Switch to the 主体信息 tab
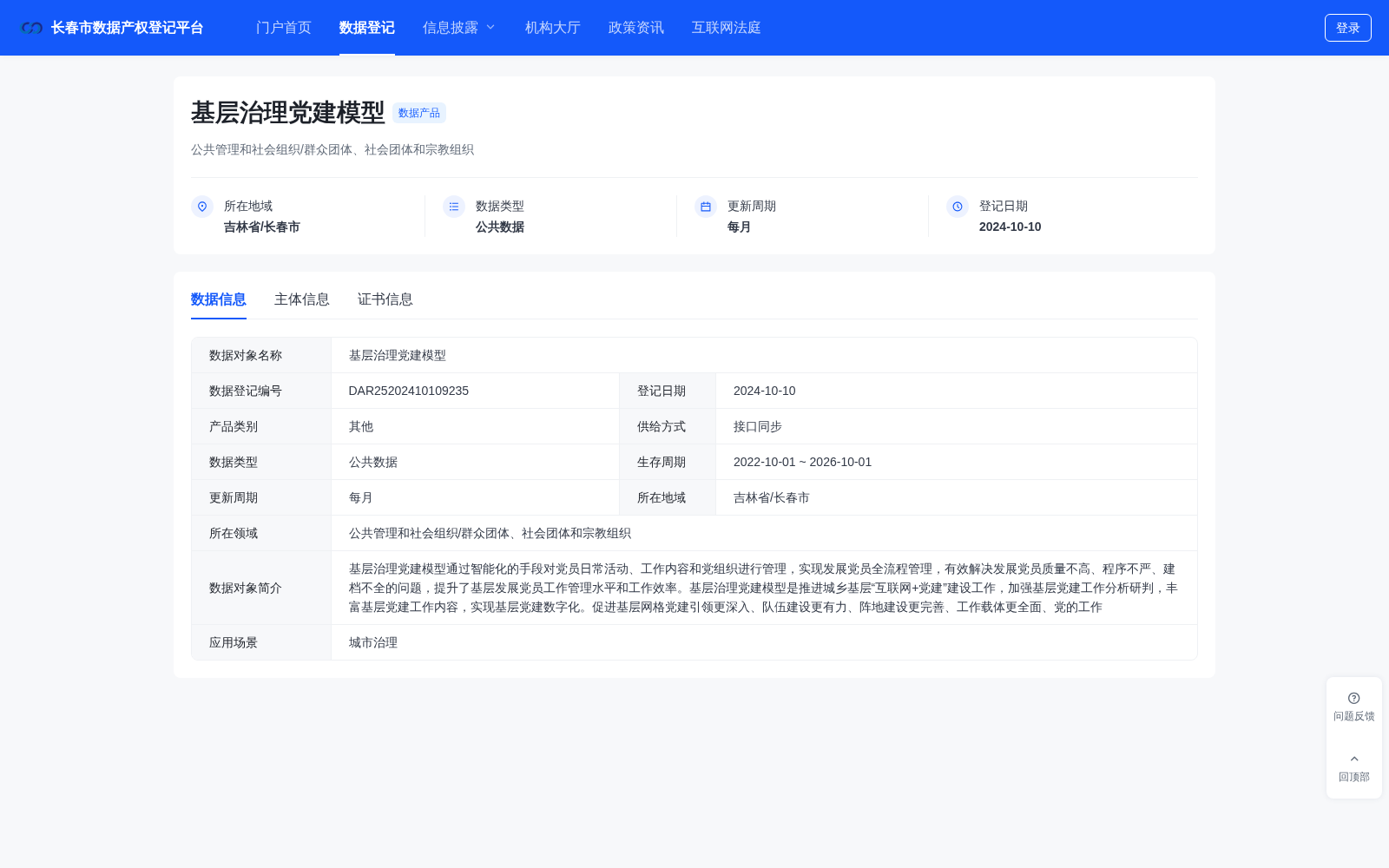The width and height of the screenshot is (1389, 868). (x=302, y=299)
